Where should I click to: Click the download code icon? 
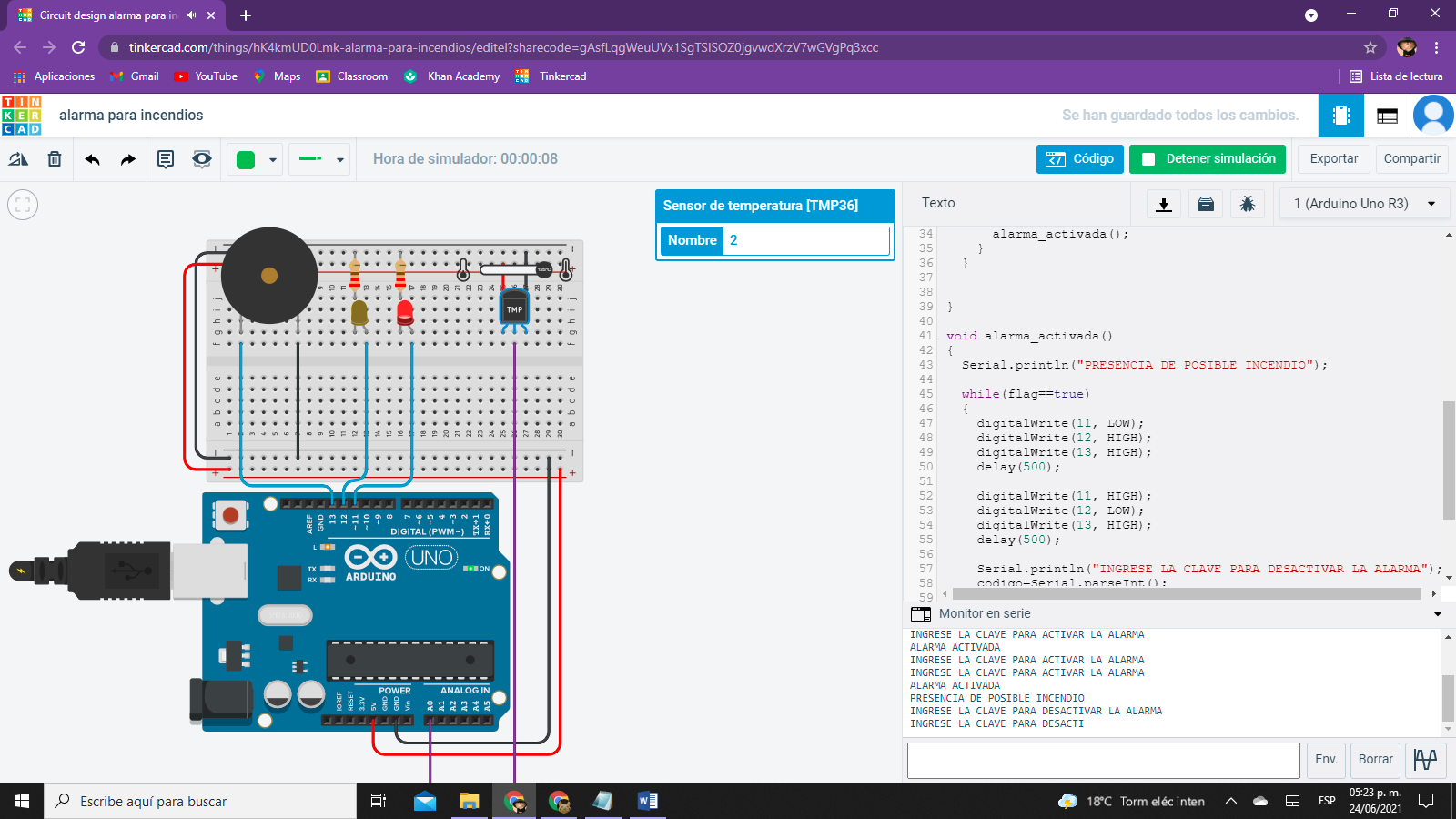1163,204
